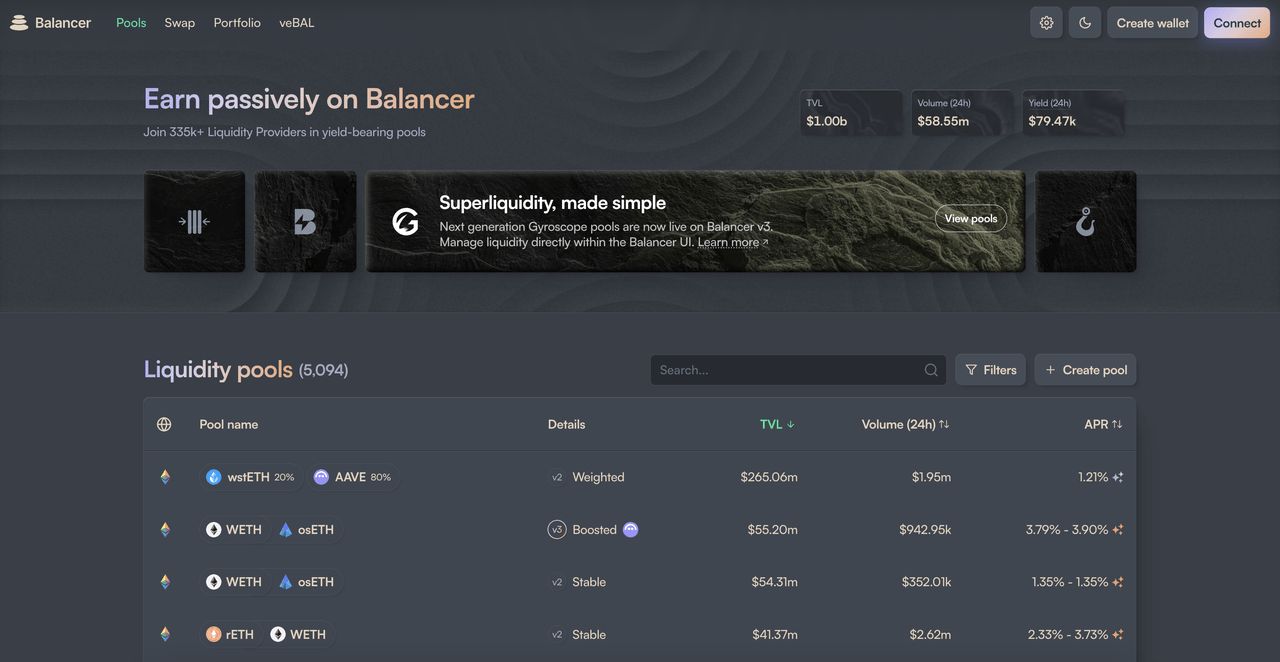1280x662 pixels.
Task: Click the $2.62m volume value
Action: pyautogui.click(x=930, y=634)
